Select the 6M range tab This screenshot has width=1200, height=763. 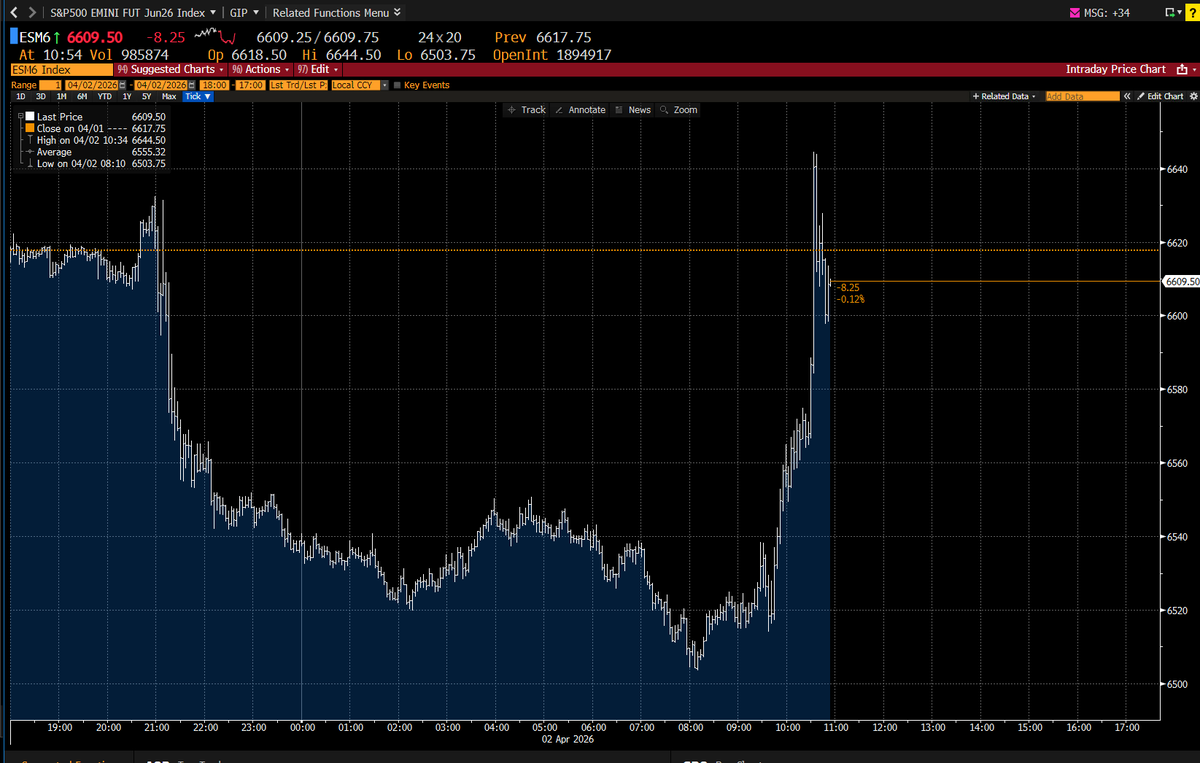(x=82, y=96)
